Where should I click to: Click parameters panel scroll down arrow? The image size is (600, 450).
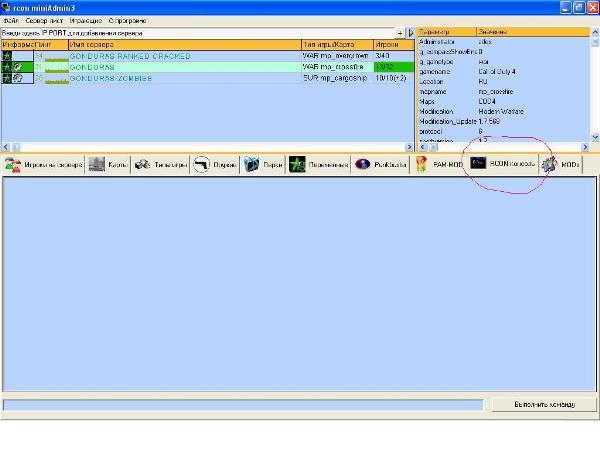(595, 137)
